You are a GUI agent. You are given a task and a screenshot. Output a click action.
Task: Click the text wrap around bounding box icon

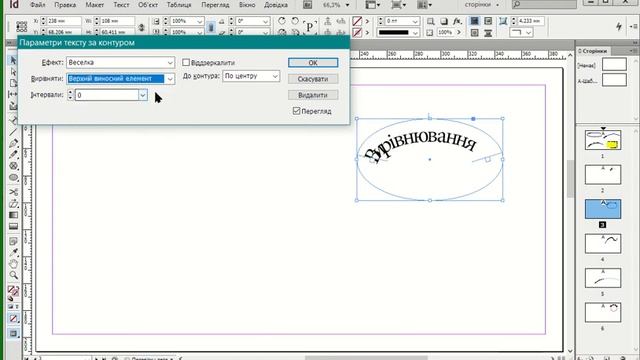coord(488,21)
